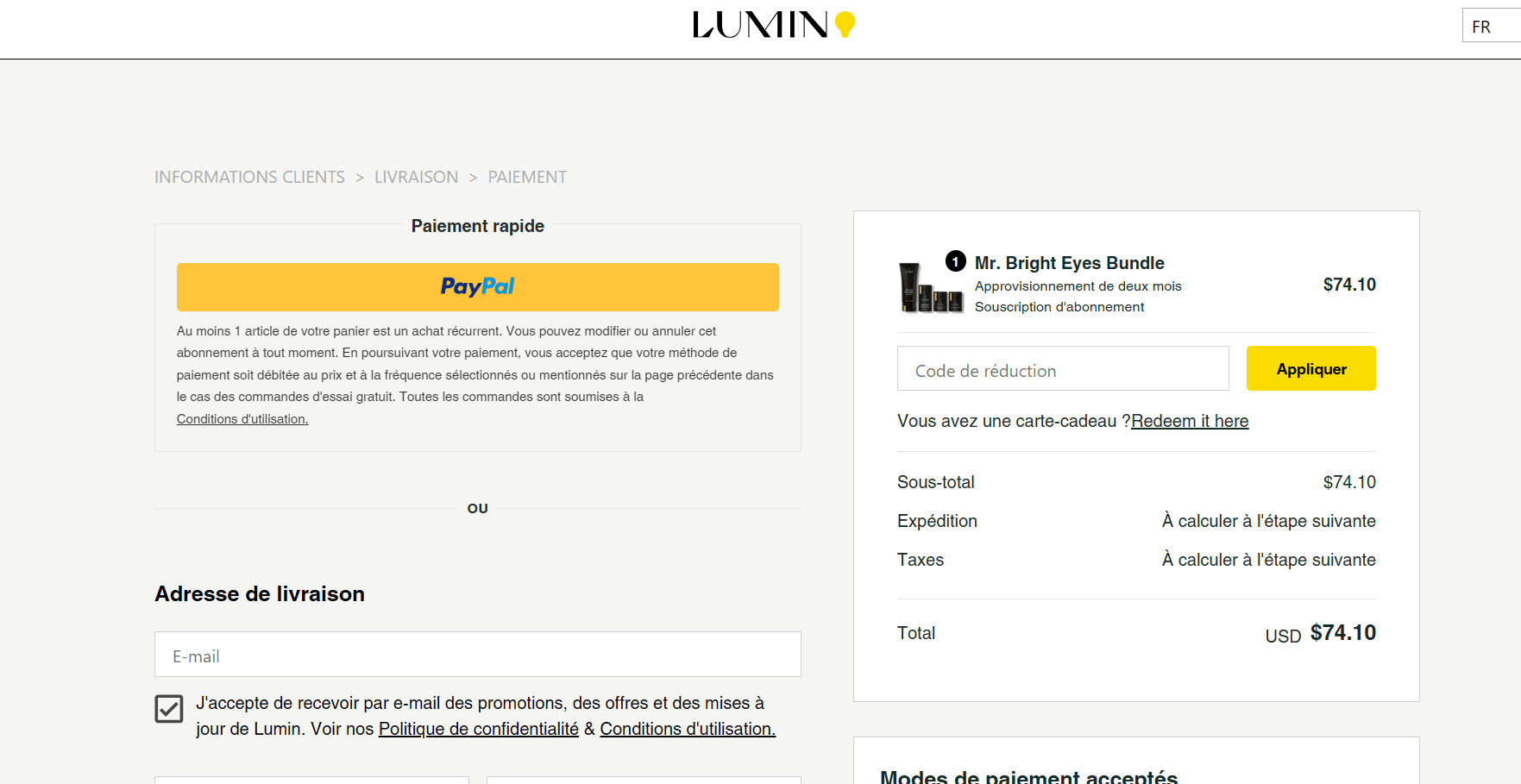Screen dimensions: 1521x784
Task: Click the Code de réduction input field
Action: tap(1063, 369)
